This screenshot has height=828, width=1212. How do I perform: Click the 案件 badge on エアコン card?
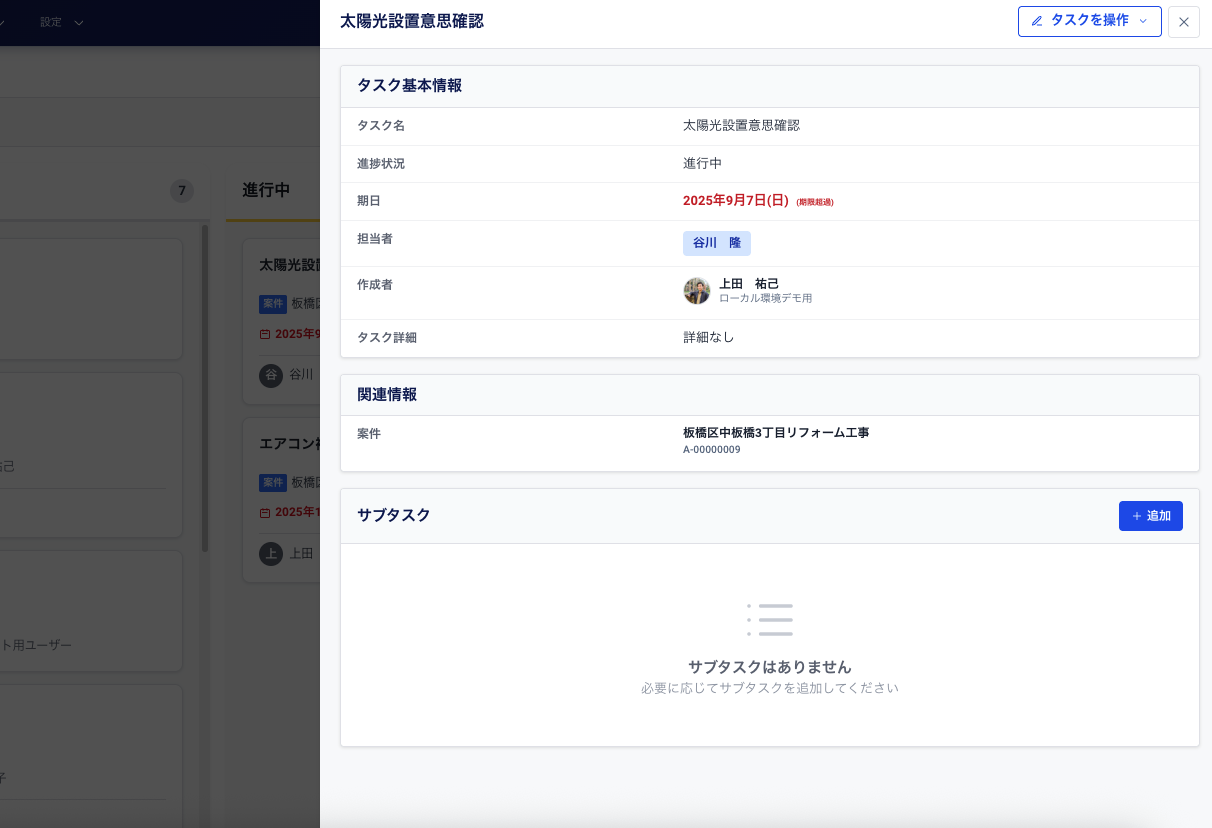pos(273,482)
